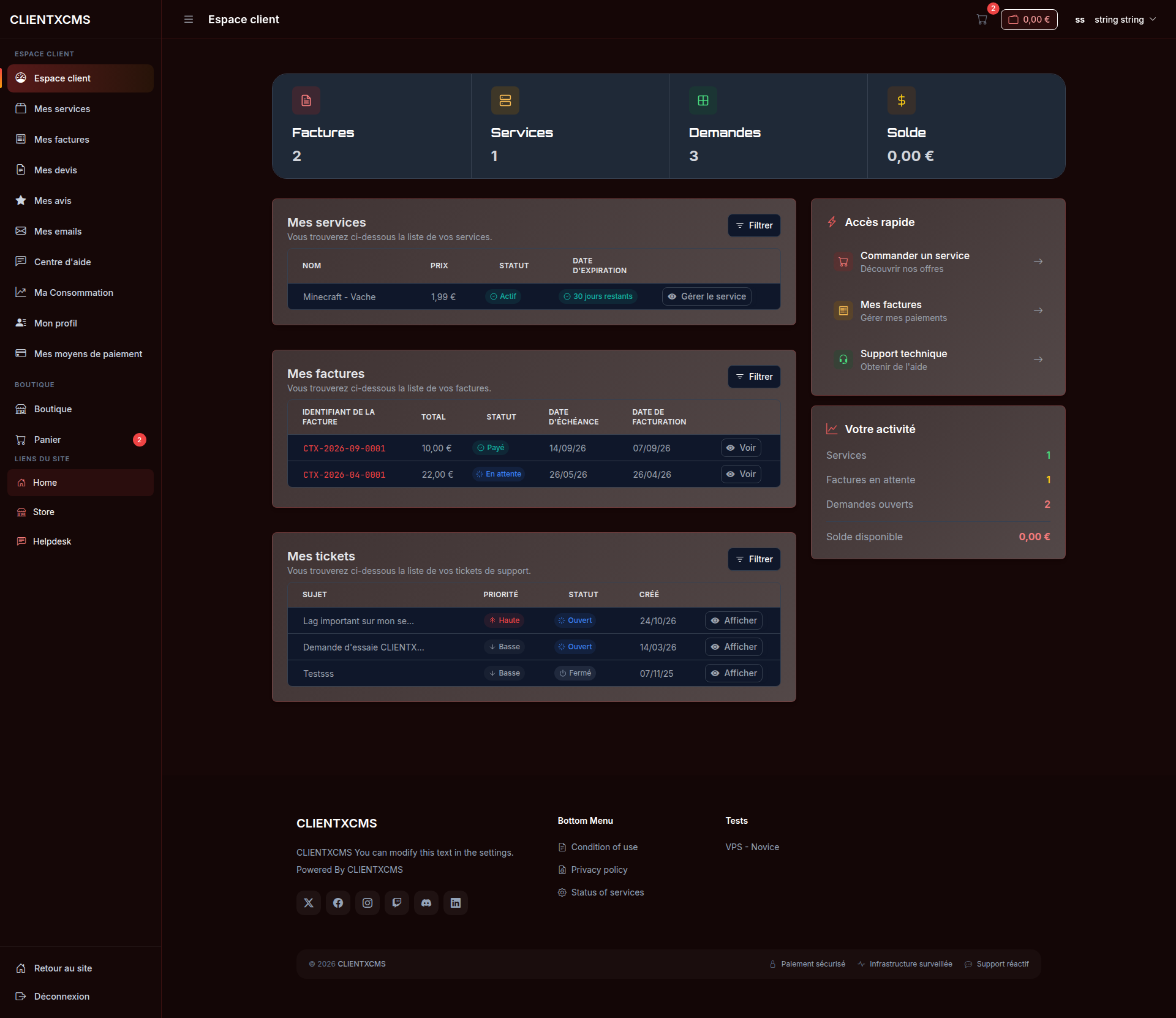View invoice CTX-2026-09-0001 with Voir

click(741, 448)
